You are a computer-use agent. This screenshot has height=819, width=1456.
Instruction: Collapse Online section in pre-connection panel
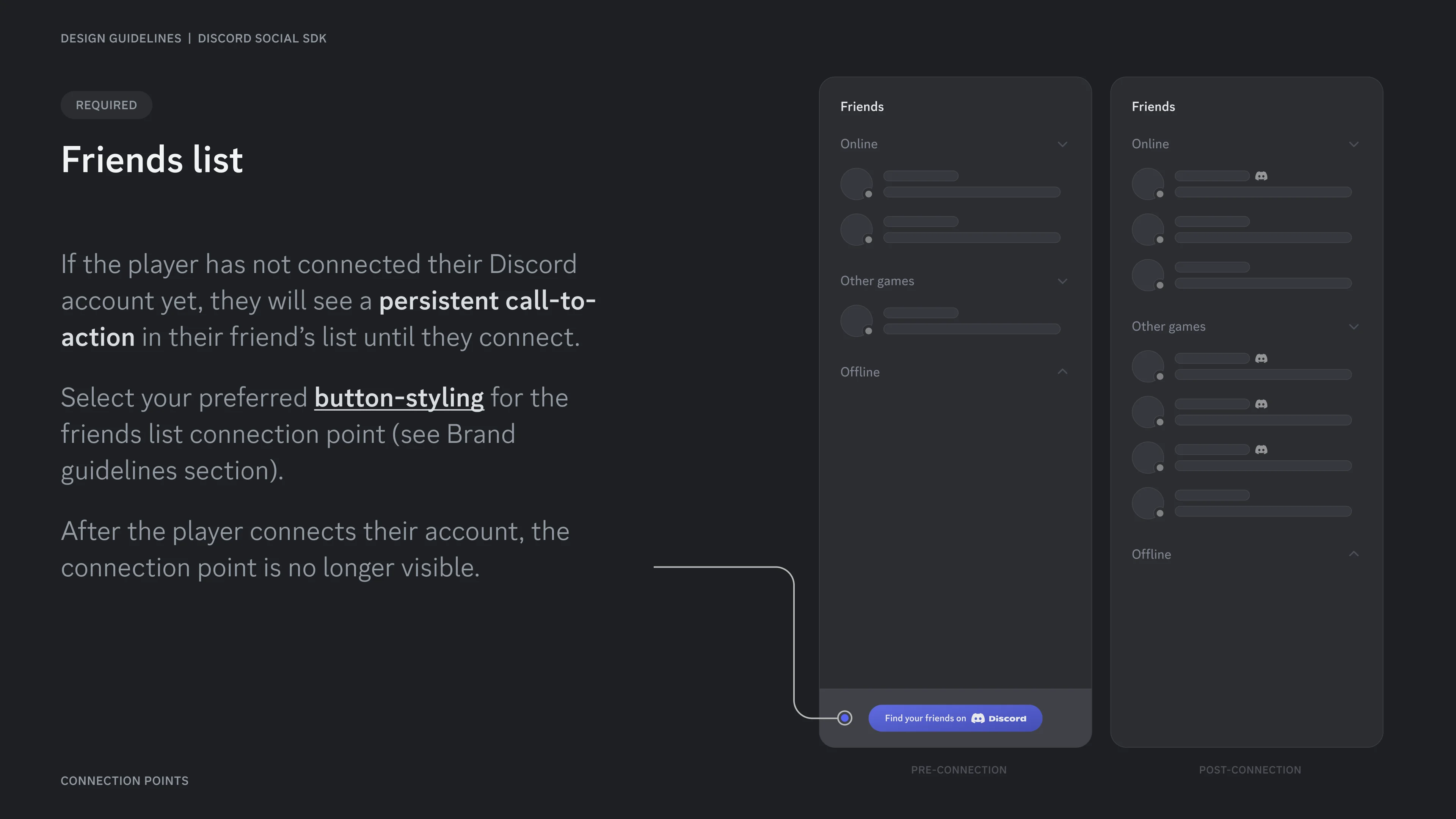(x=1062, y=144)
